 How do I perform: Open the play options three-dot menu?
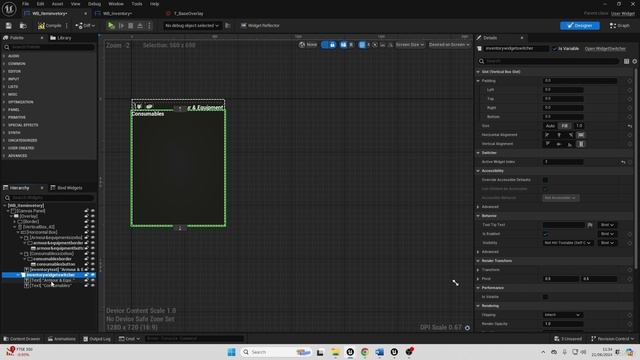point(149,26)
